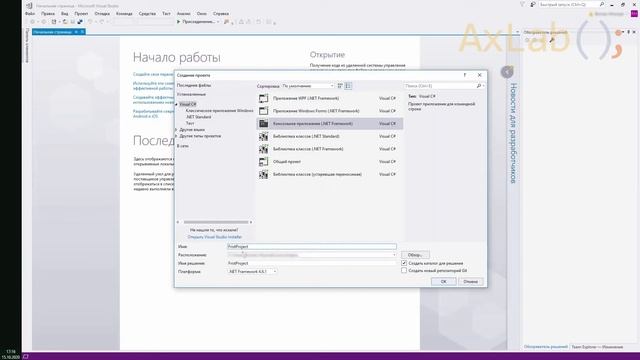640x360 pixels.
Task: Select class library (.NET Framework) template icon
Action: point(264,149)
